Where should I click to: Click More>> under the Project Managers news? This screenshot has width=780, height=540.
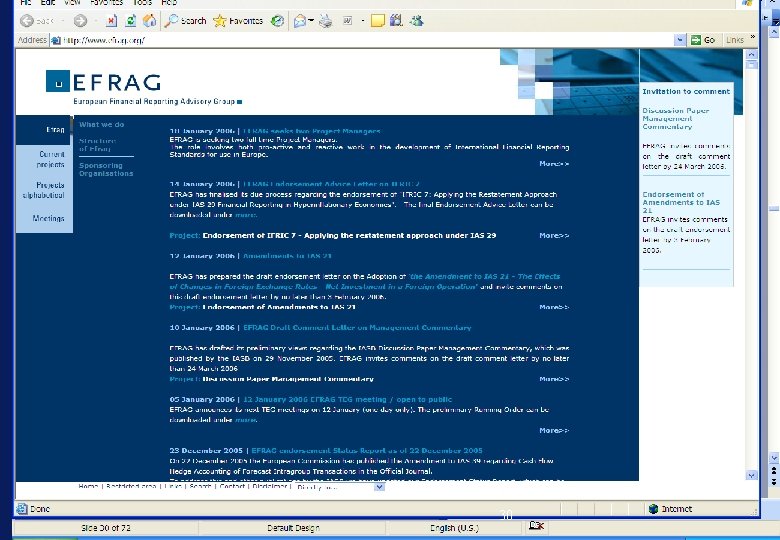click(x=554, y=164)
